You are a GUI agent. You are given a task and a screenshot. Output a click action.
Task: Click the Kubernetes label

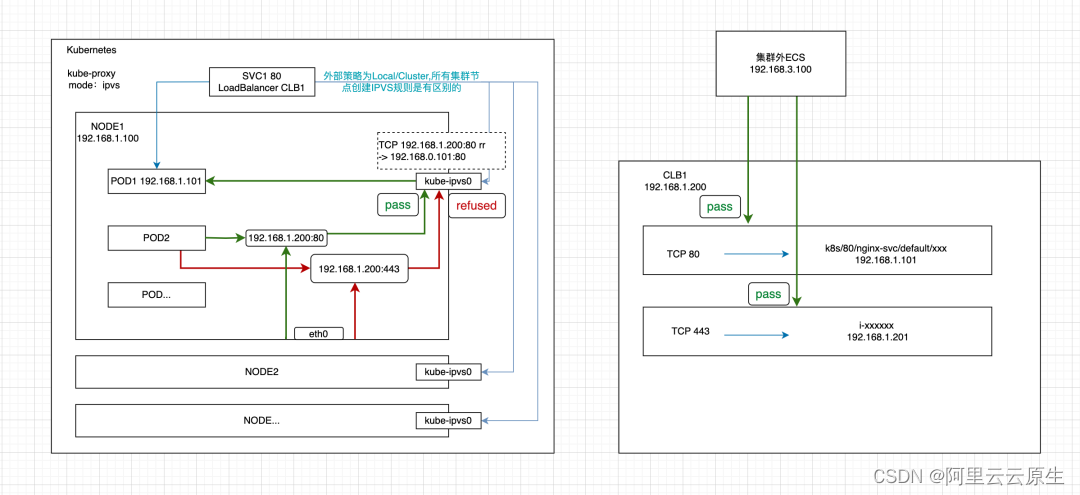92,50
